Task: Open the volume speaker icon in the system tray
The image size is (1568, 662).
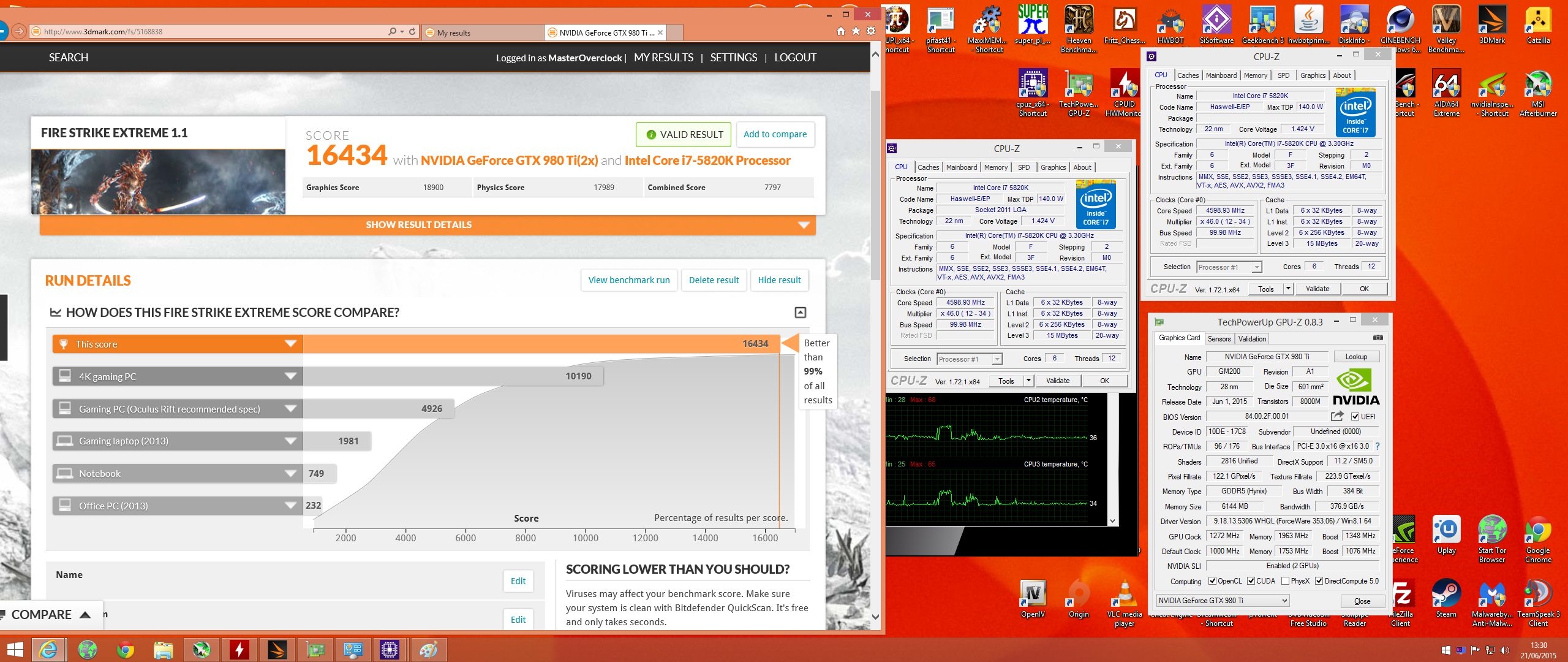Action: (x=1505, y=650)
